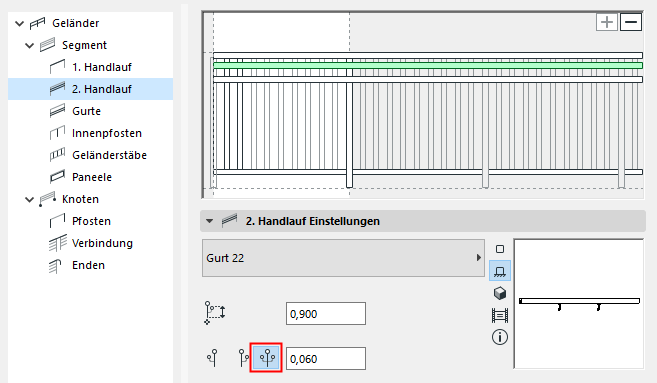
Task: Select the 2. Handlauf tree item
Action: point(90,89)
